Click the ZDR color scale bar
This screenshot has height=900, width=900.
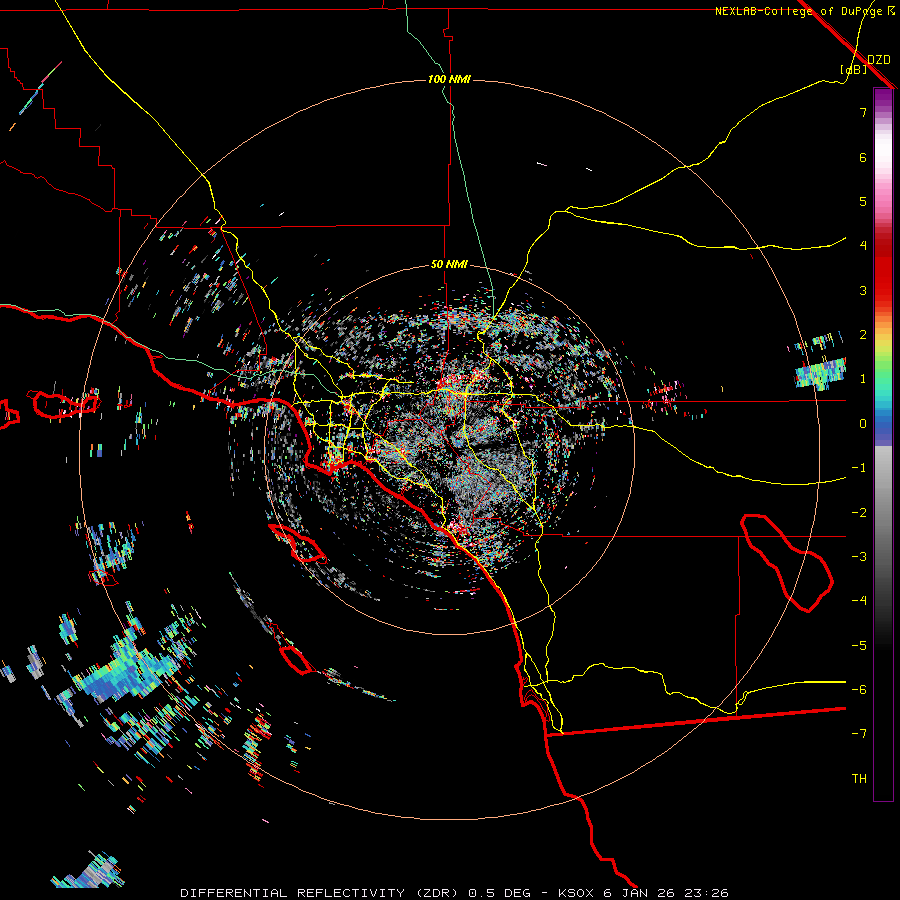(883, 444)
